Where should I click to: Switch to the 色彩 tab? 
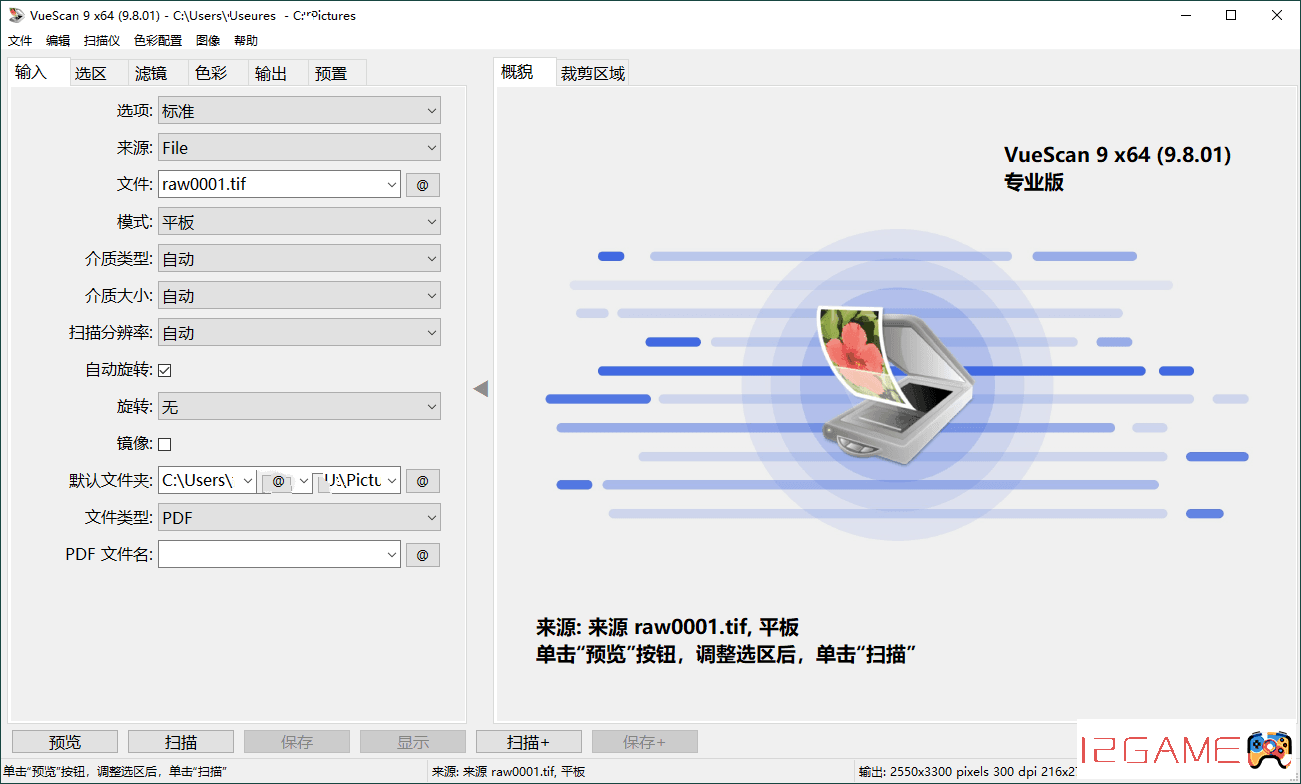coord(218,73)
